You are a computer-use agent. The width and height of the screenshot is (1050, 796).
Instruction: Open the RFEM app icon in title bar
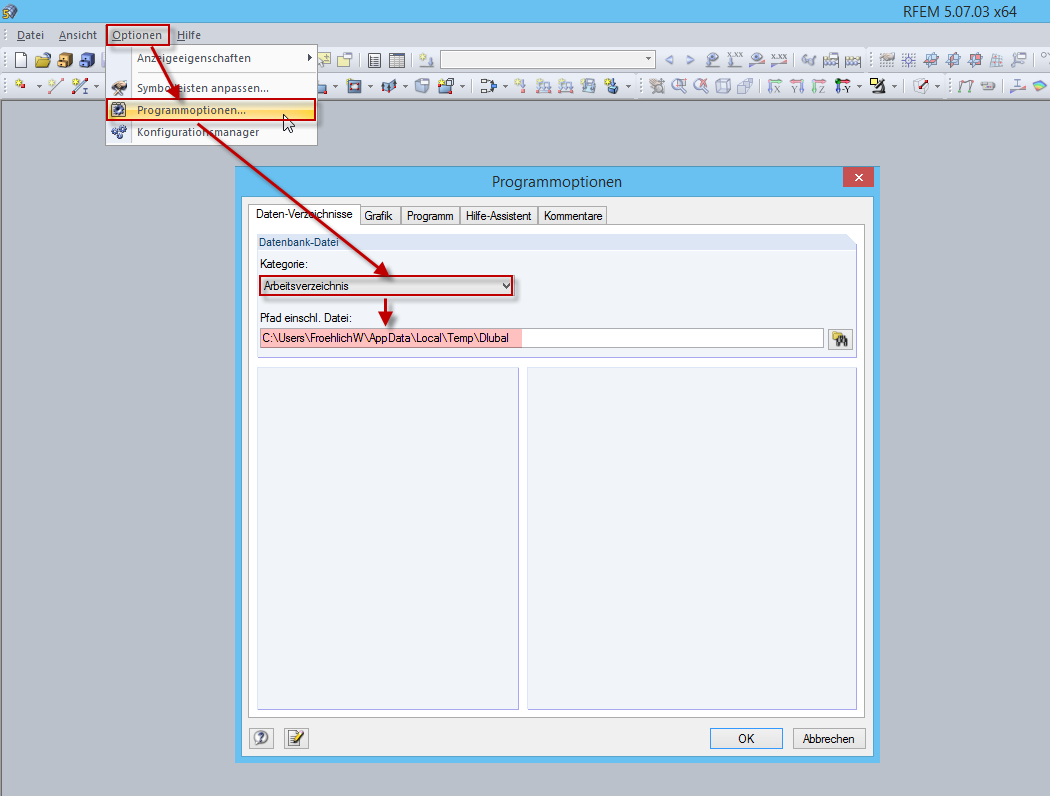tap(9, 11)
